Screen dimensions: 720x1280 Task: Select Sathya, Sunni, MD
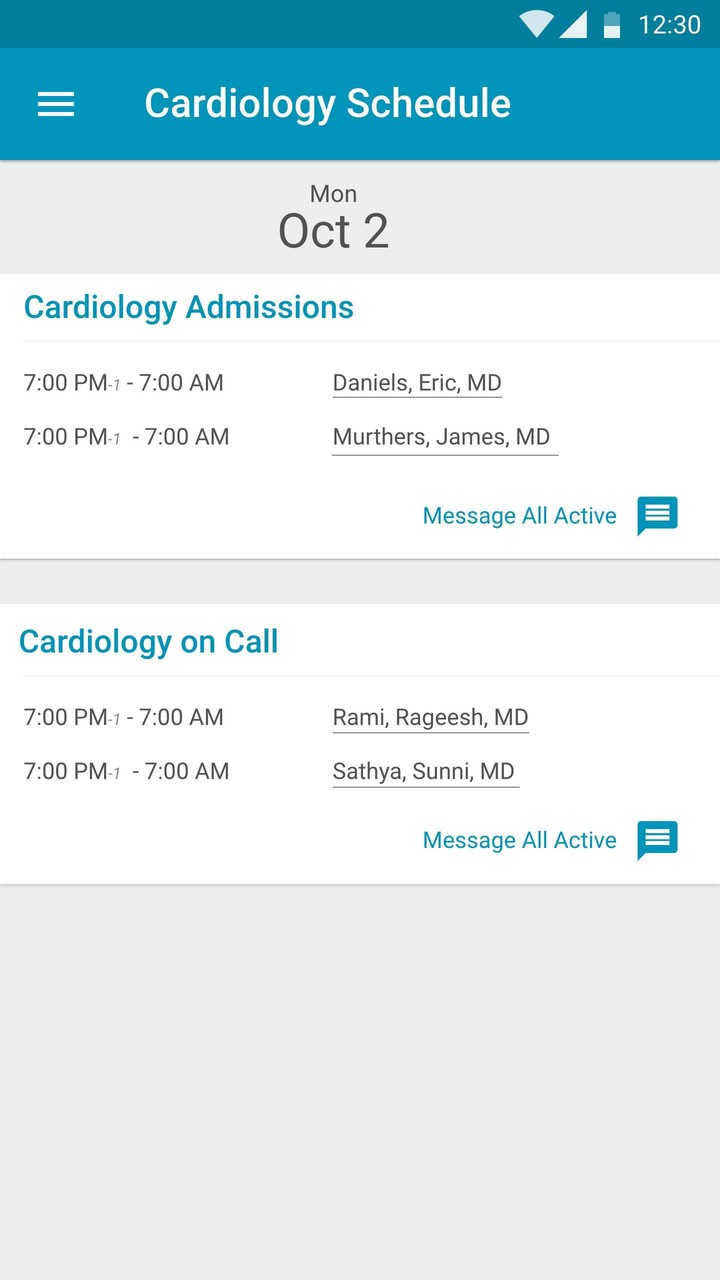click(x=424, y=771)
